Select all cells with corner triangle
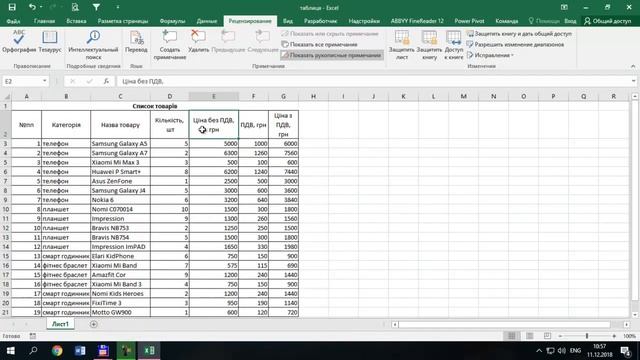Image resolution: width=640 pixels, height=360 pixels. coord(7,96)
